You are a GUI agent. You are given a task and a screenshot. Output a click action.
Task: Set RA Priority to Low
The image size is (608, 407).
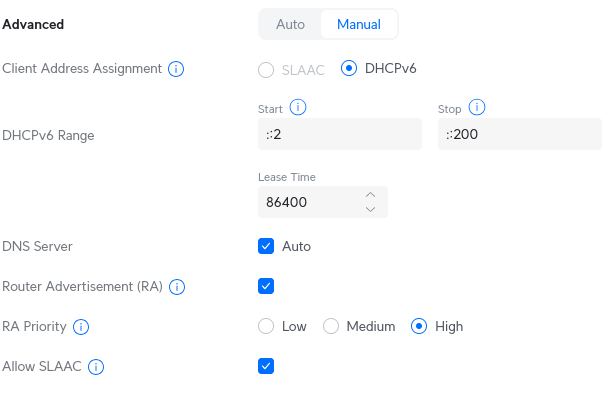coord(266,326)
